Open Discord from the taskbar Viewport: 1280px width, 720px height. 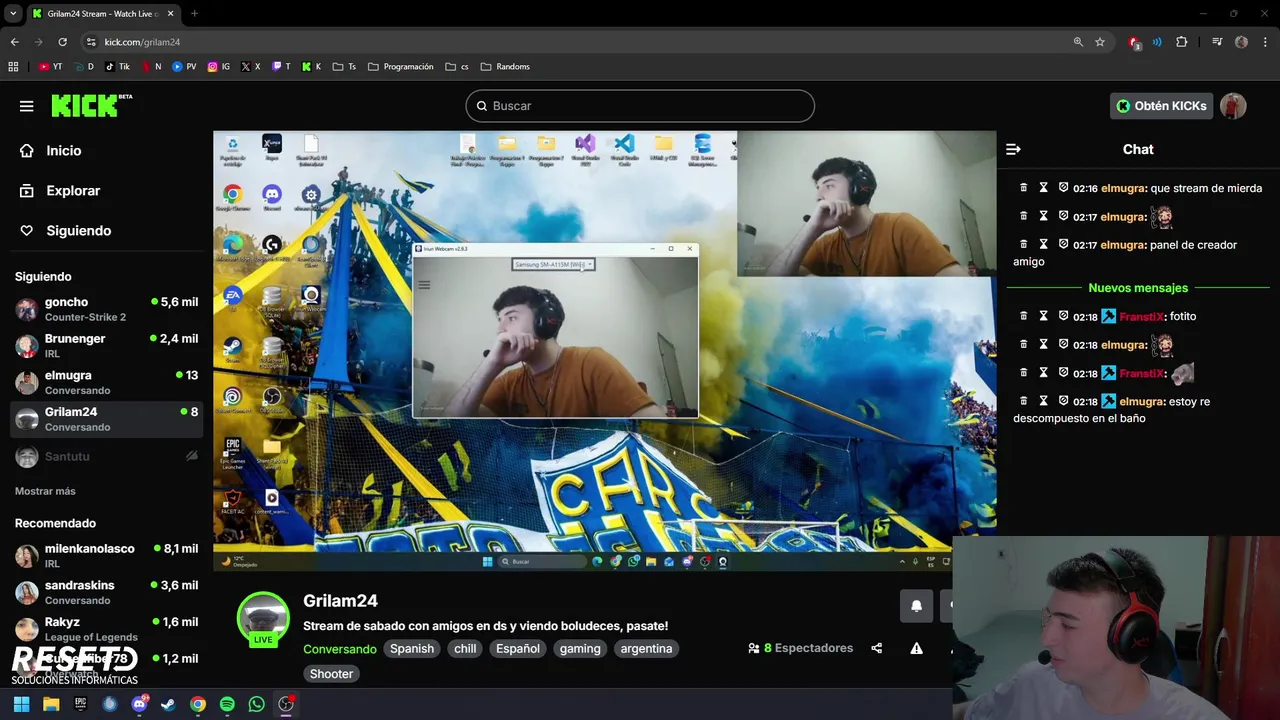point(139,704)
